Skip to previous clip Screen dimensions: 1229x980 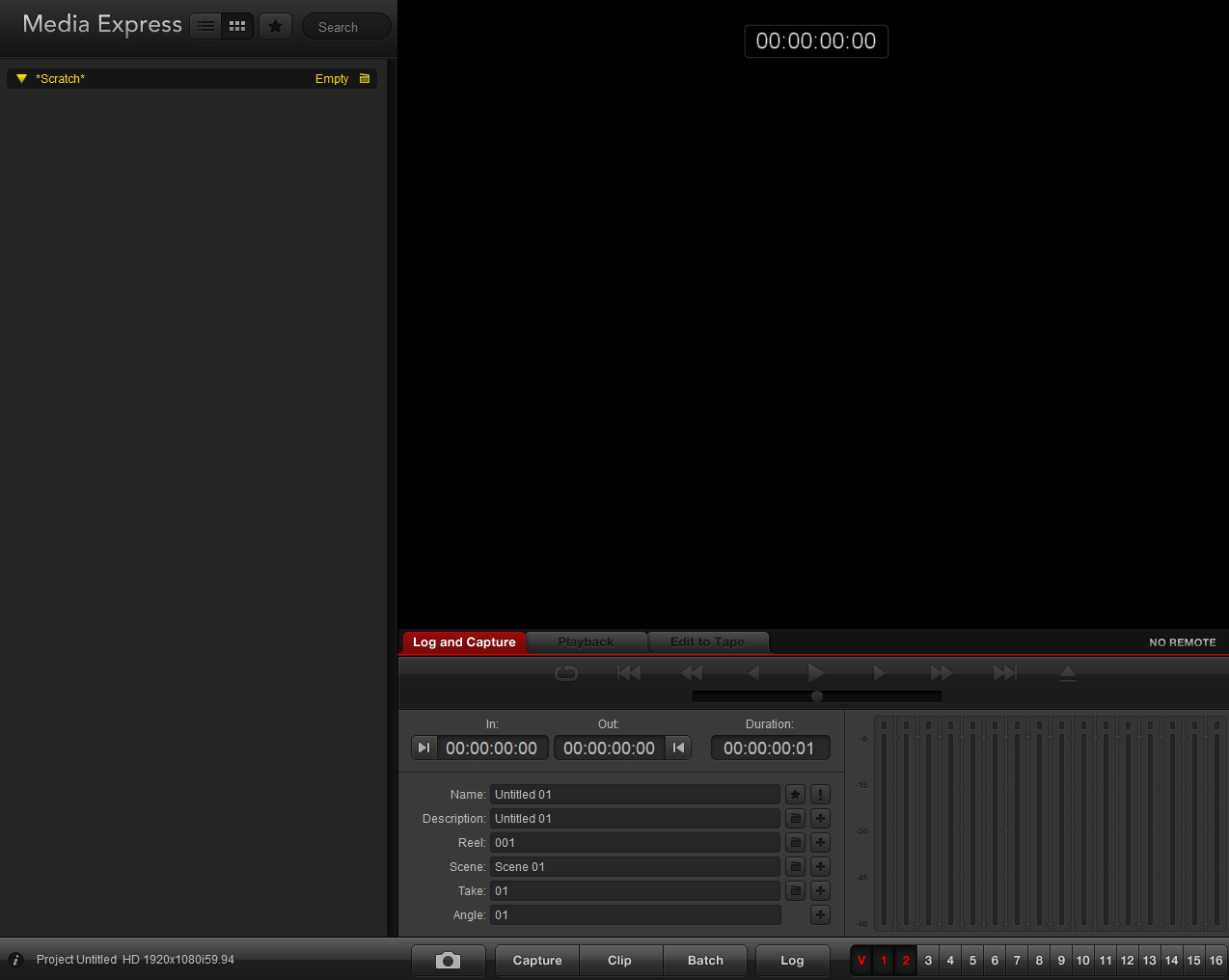tap(629, 673)
